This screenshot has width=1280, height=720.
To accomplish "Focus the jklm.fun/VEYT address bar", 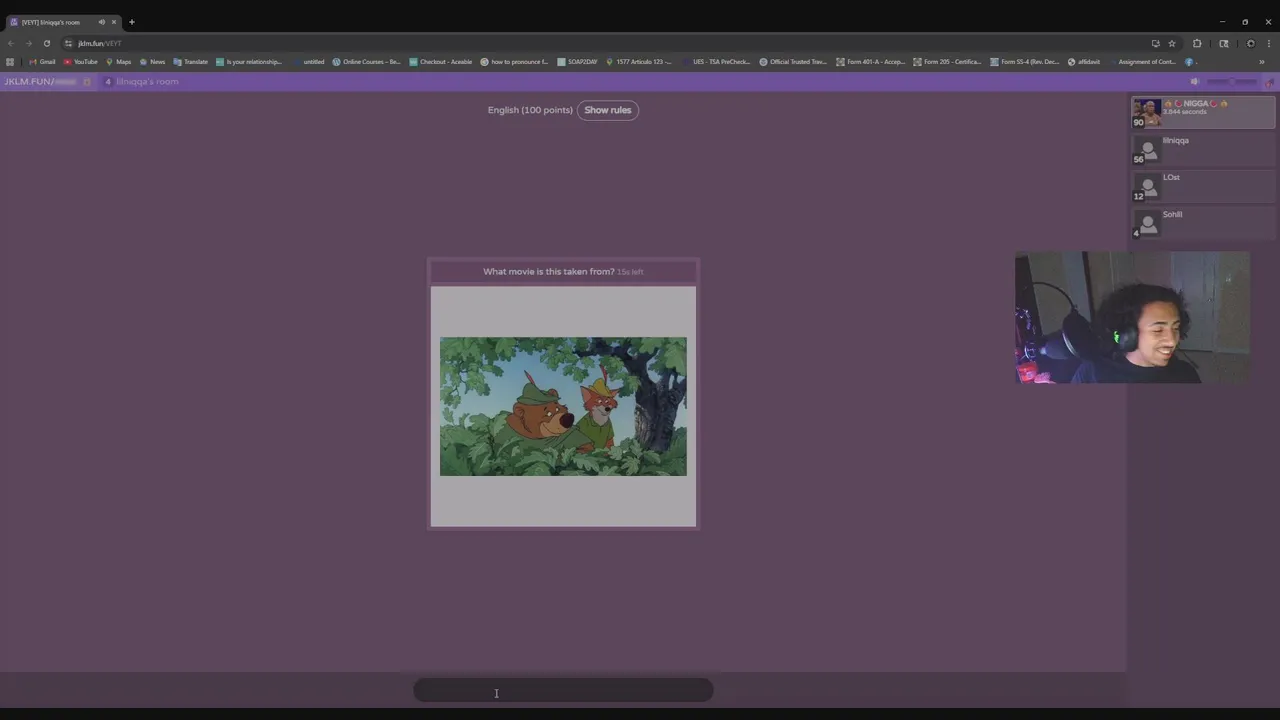I will tap(600, 44).
